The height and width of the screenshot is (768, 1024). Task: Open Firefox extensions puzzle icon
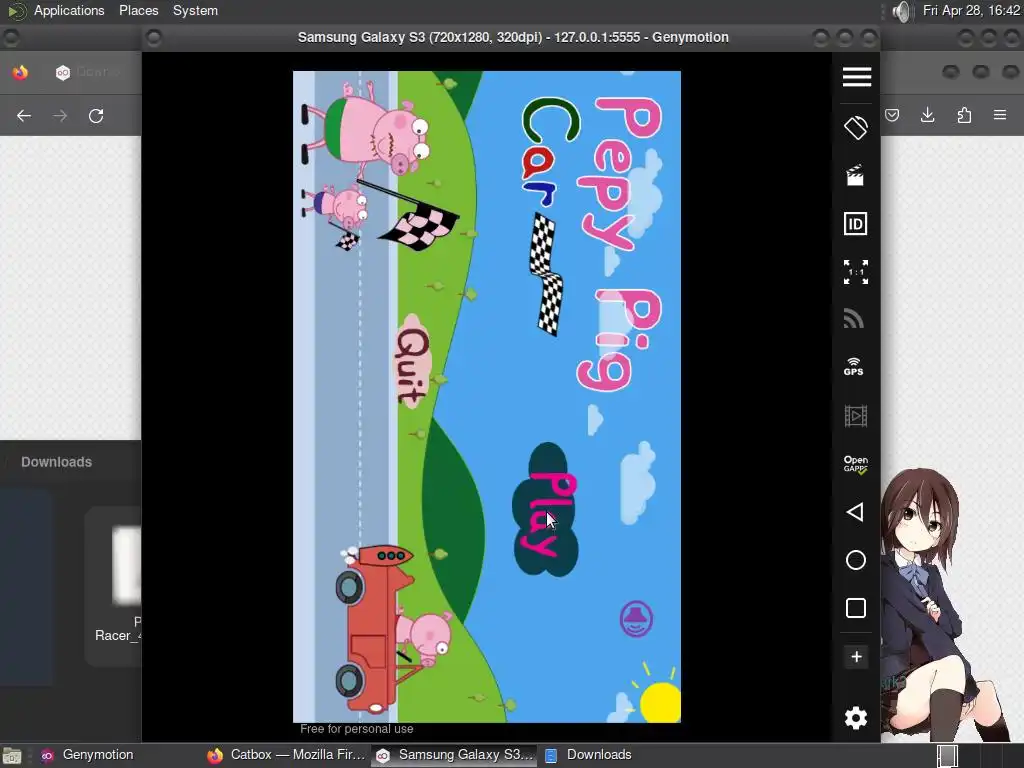pos(964,116)
